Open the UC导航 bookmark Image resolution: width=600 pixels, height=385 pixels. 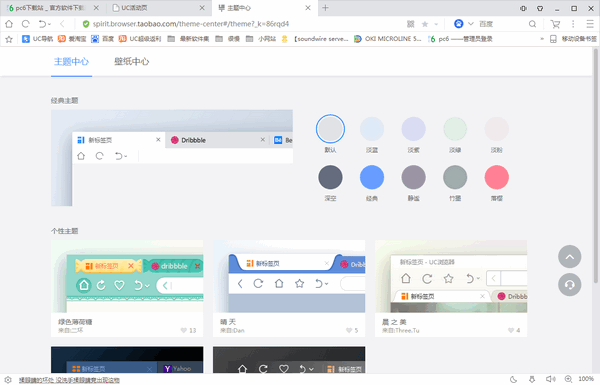point(38,39)
